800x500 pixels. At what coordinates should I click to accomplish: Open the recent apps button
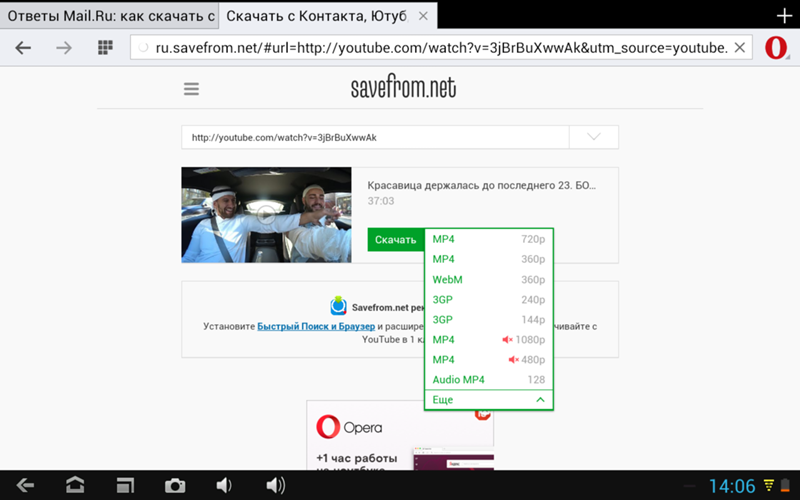pos(125,485)
